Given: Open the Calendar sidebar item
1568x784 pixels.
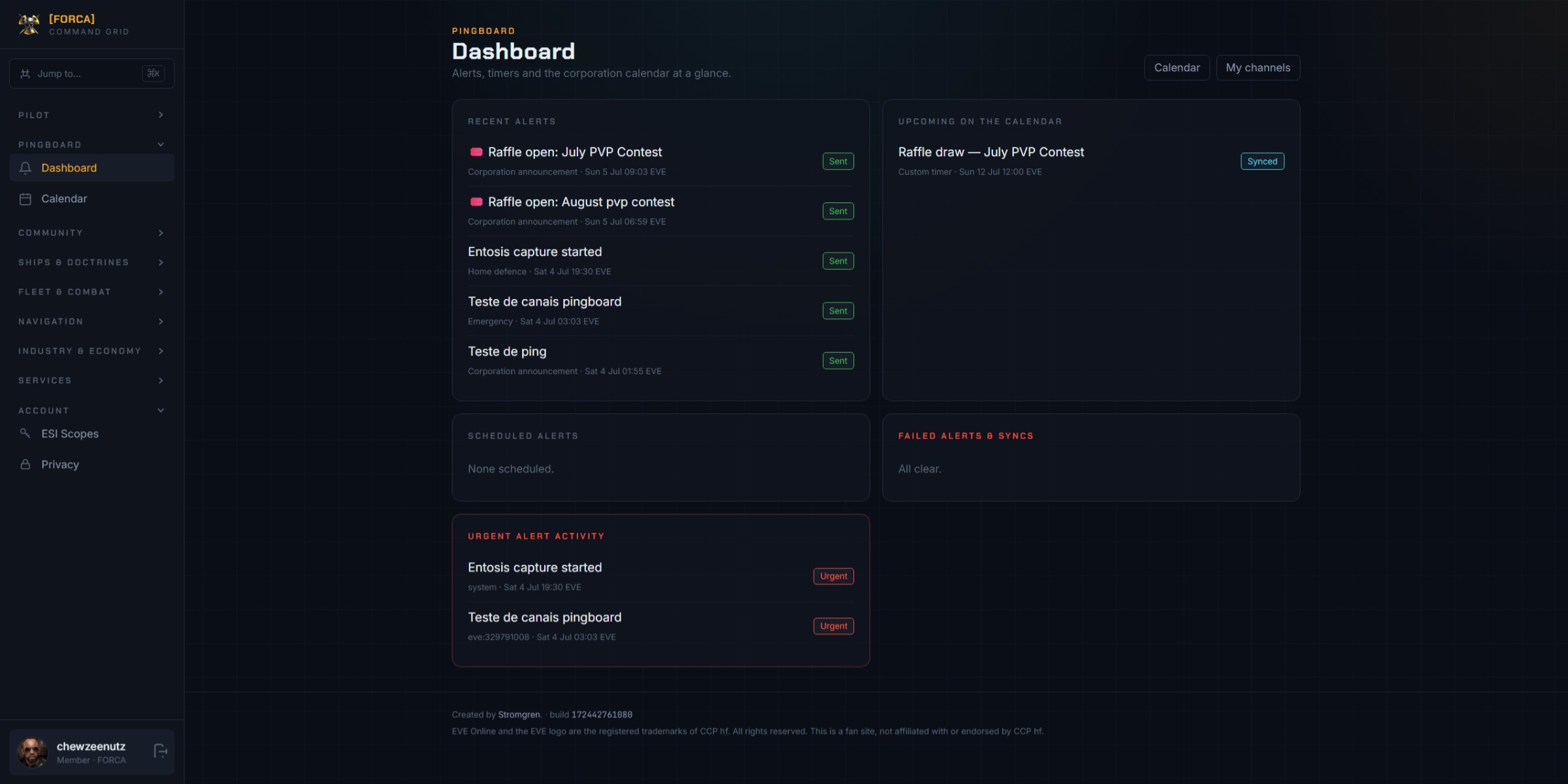Looking at the screenshot, I should pyautogui.click(x=91, y=198).
